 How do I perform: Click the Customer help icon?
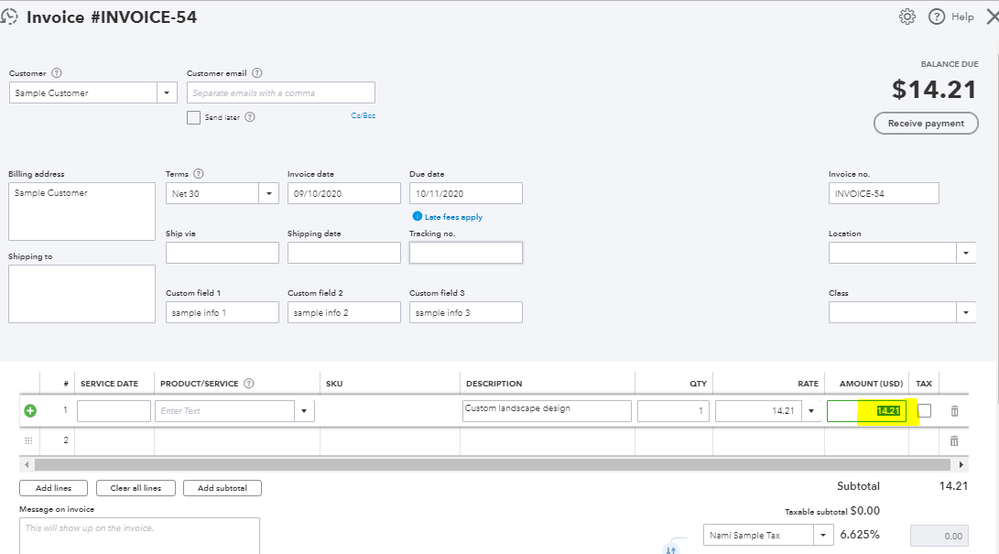56,73
